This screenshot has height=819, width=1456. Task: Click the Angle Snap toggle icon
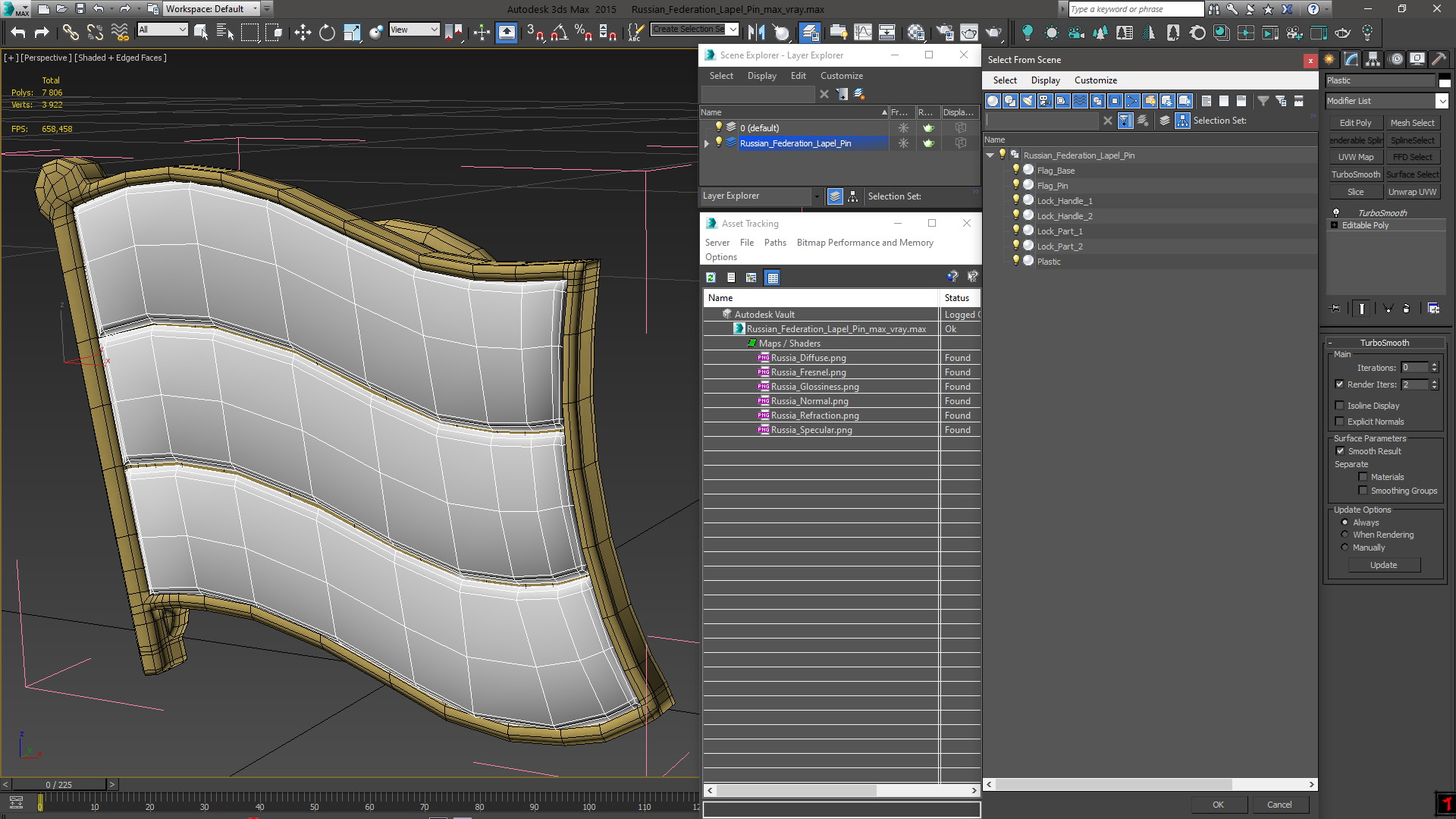point(559,32)
